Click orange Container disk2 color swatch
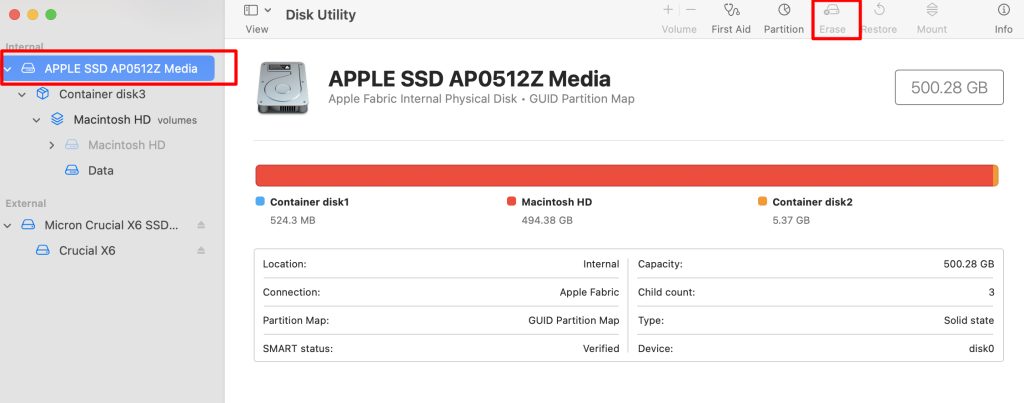 (x=762, y=201)
